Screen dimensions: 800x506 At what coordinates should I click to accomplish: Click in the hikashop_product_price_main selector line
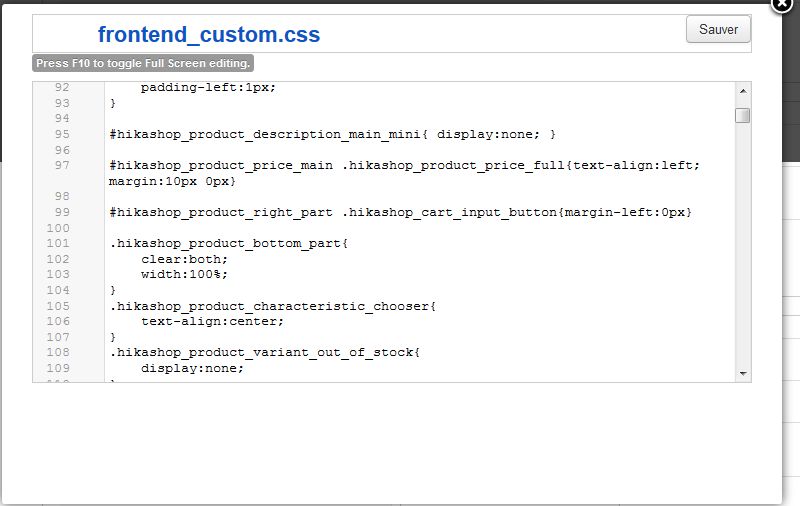click(x=404, y=165)
